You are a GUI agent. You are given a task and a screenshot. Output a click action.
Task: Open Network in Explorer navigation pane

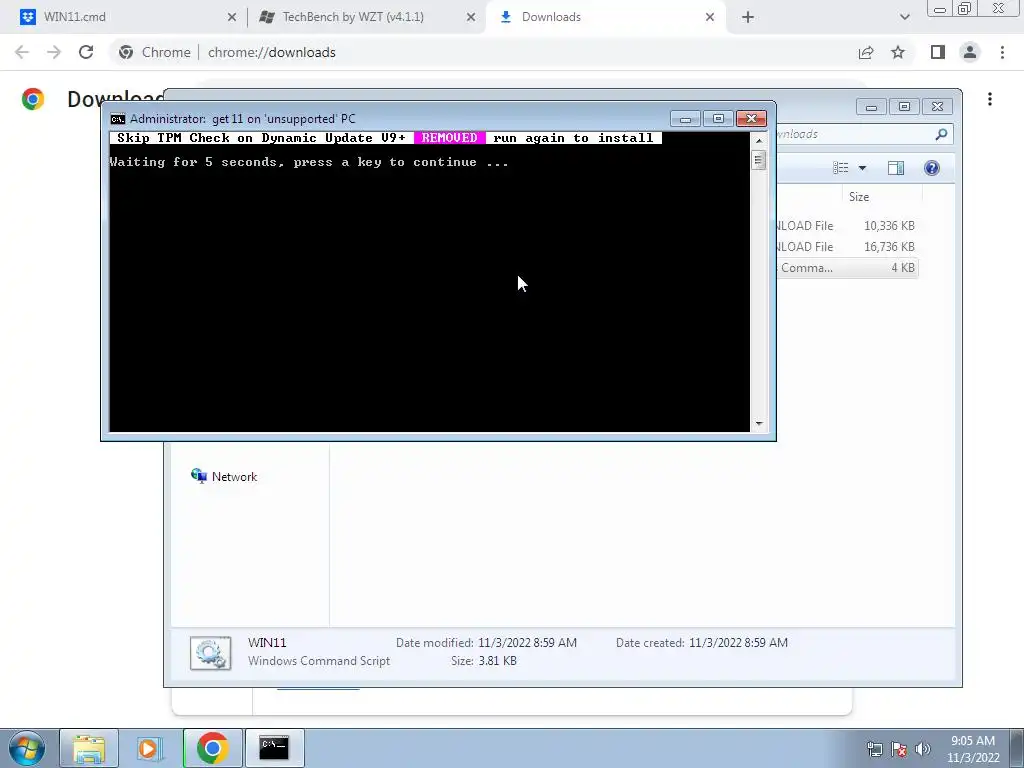tap(224, 476)
